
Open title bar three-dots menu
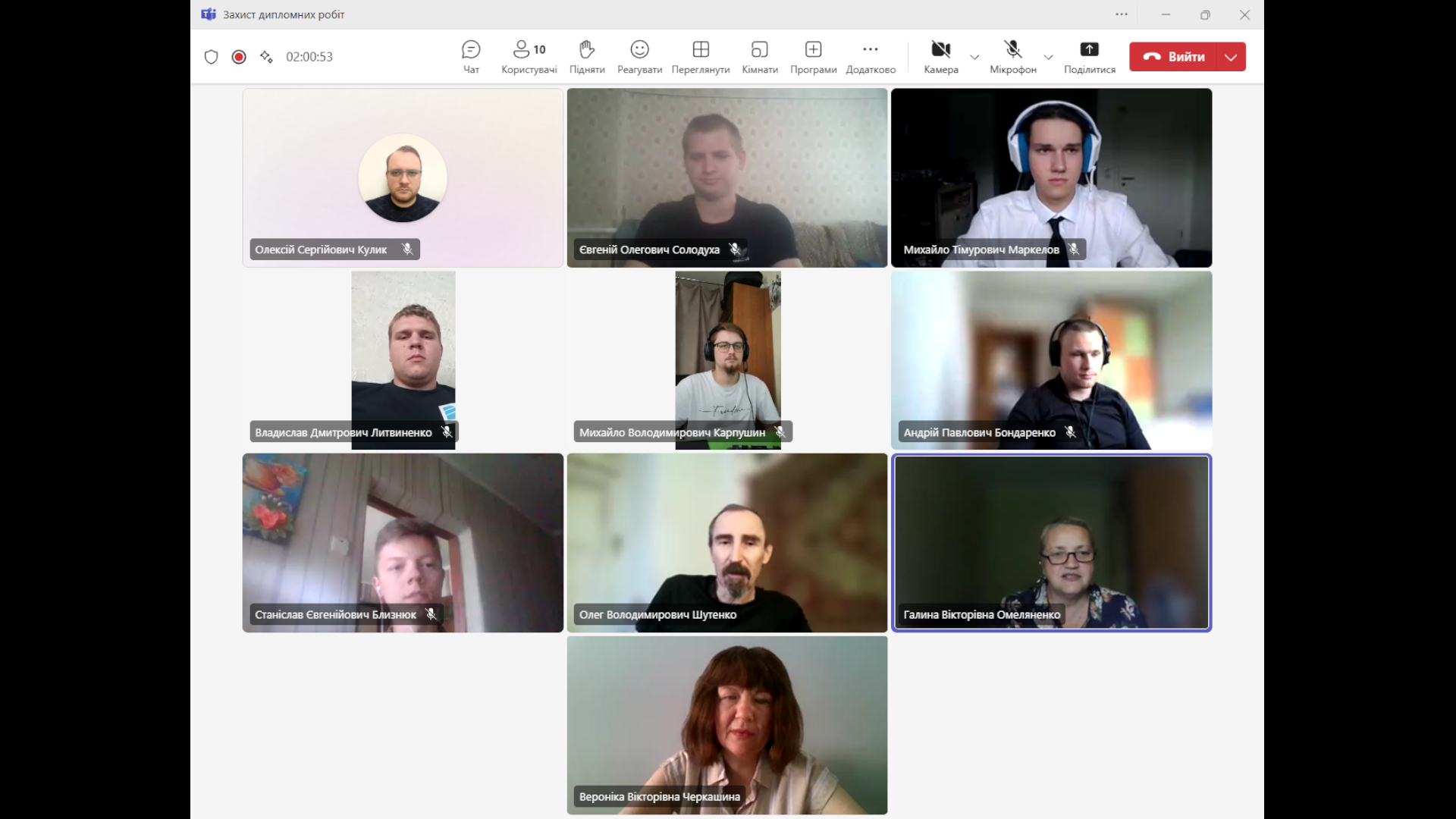[x=1122, y=14]
